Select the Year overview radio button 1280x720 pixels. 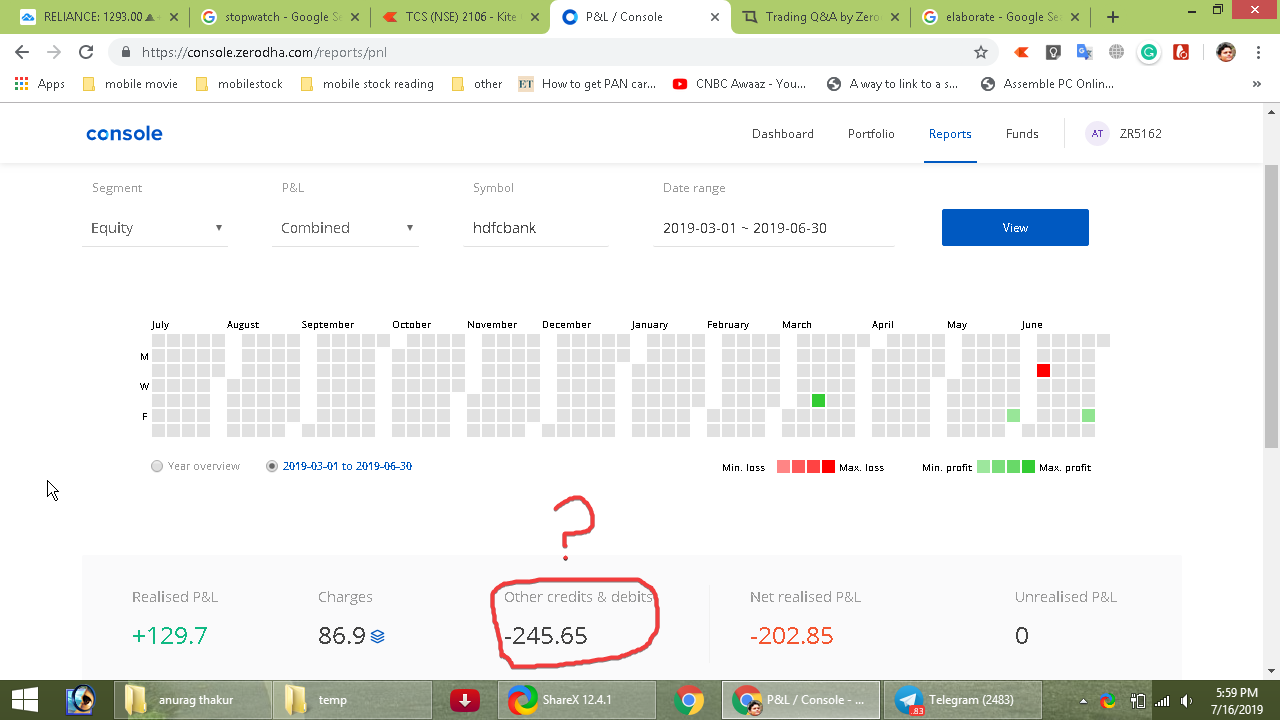tap(157, 465)
